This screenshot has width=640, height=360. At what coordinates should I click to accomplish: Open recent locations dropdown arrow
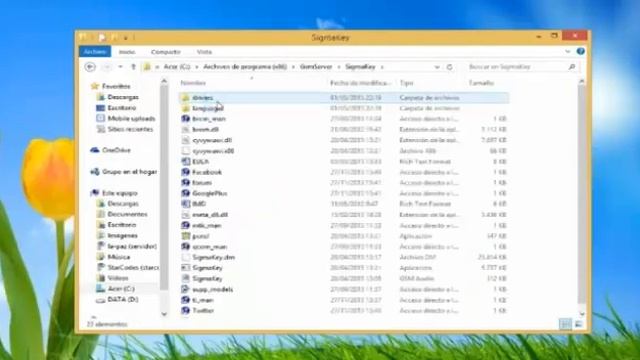120,67
